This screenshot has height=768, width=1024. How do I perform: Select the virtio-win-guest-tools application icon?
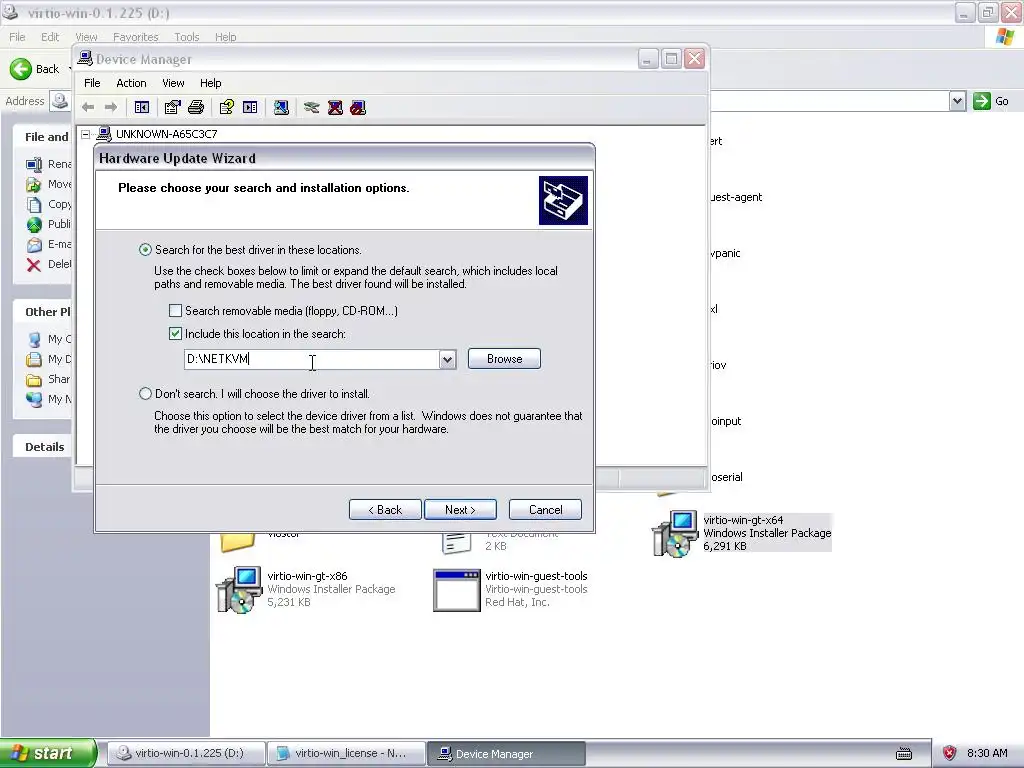click(x=457, y=590)
